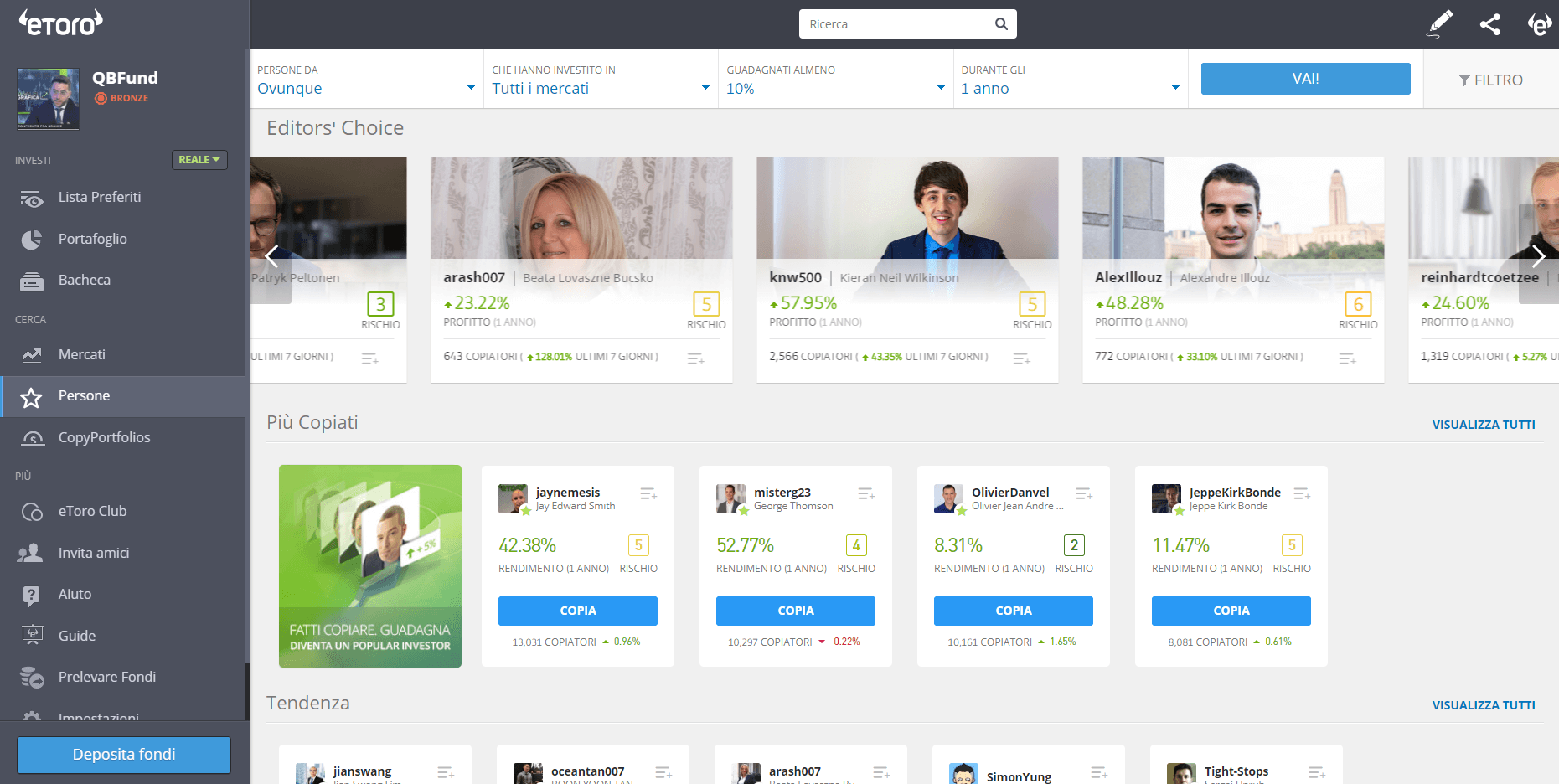Image resolution: width=1559 pixels, height=784 pixels.
Task: Select Persone in the sidebar
Action: (x=123, y=396)
